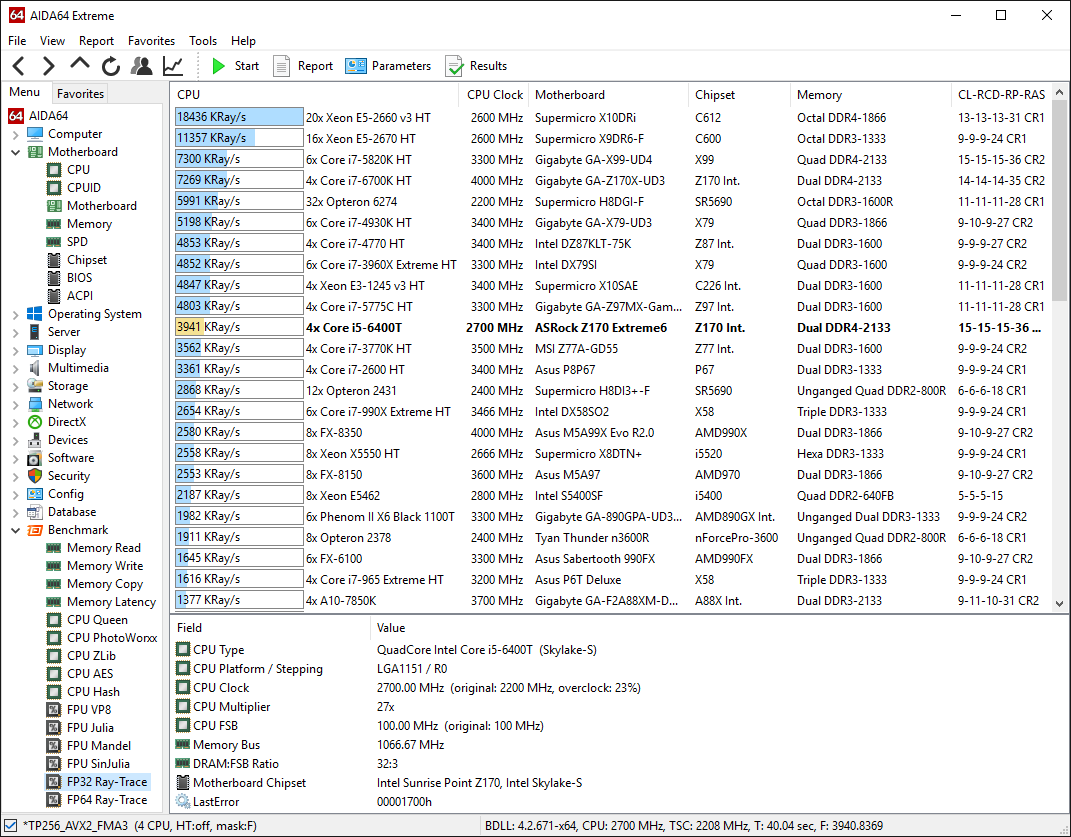Click the Report toolbar button

click(303, 66)
